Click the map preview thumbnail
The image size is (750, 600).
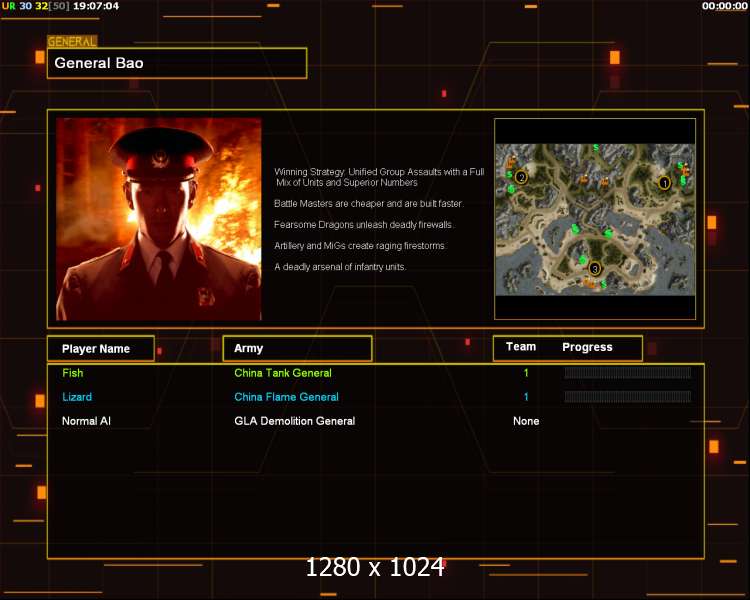click(x=595, y=219)
